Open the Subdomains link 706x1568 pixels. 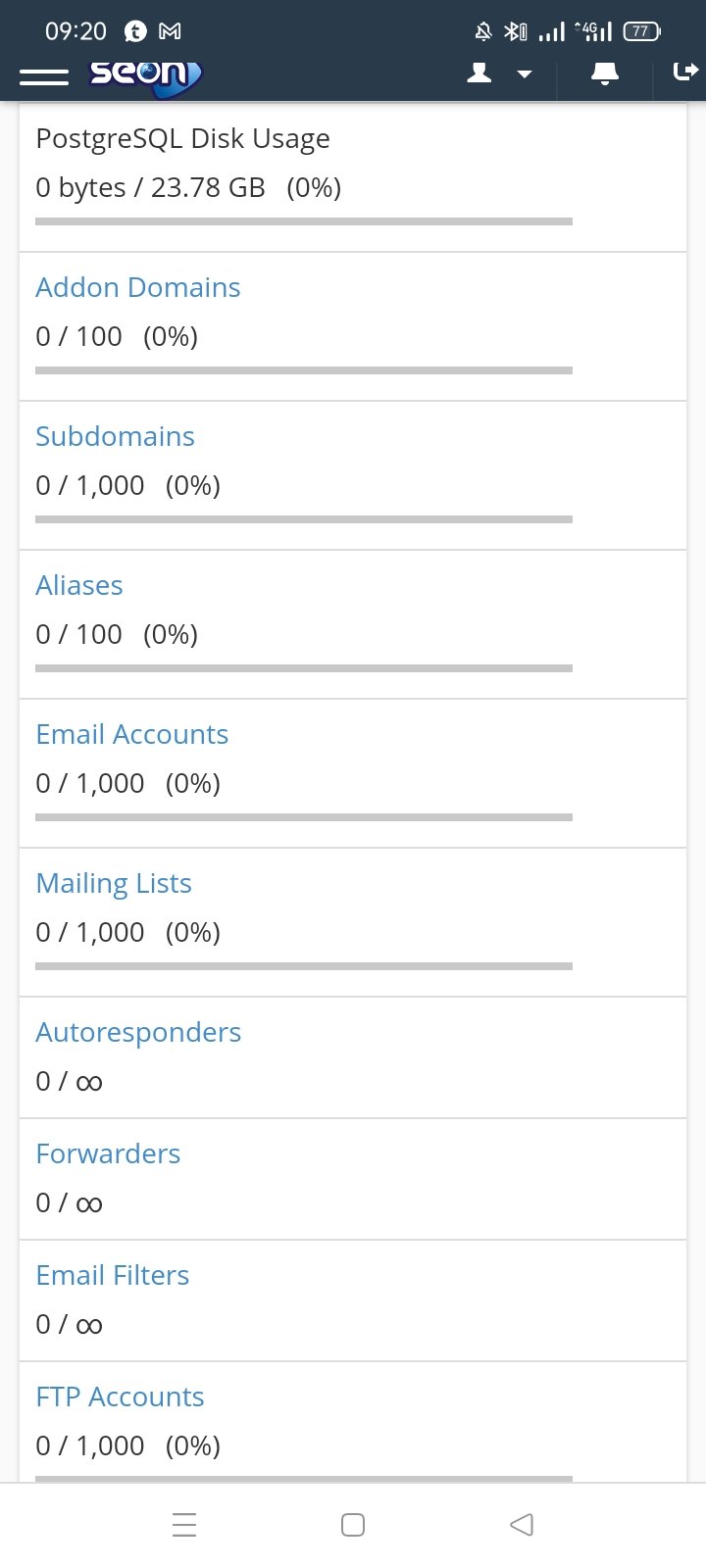click(116, 436)
